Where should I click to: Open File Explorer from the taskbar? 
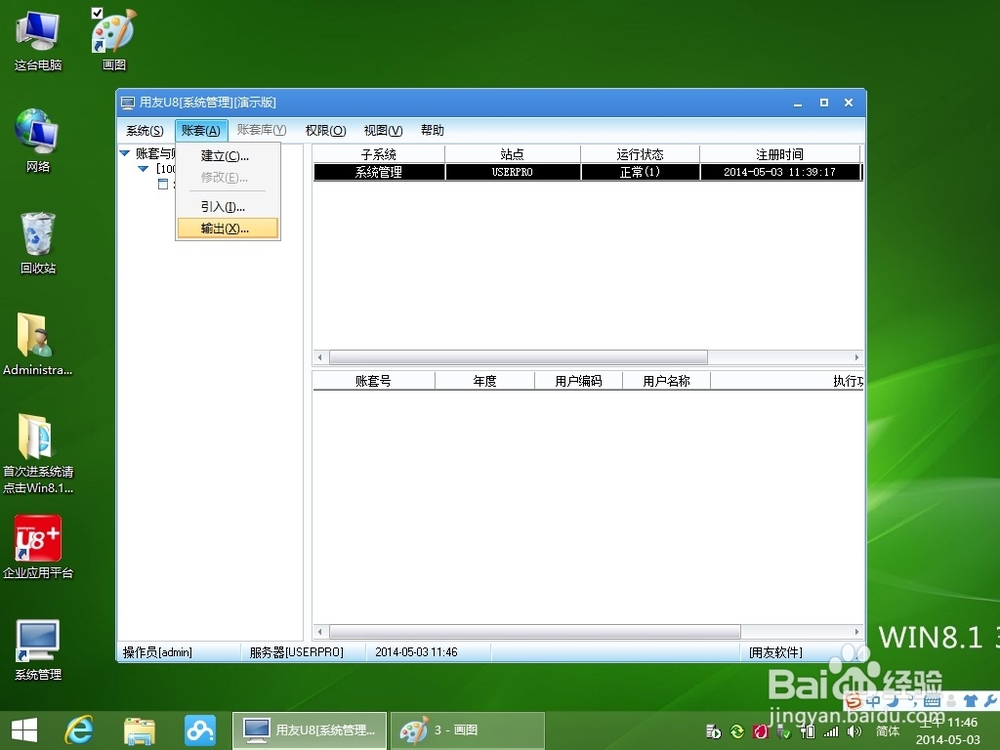click(x=139, y=731)
